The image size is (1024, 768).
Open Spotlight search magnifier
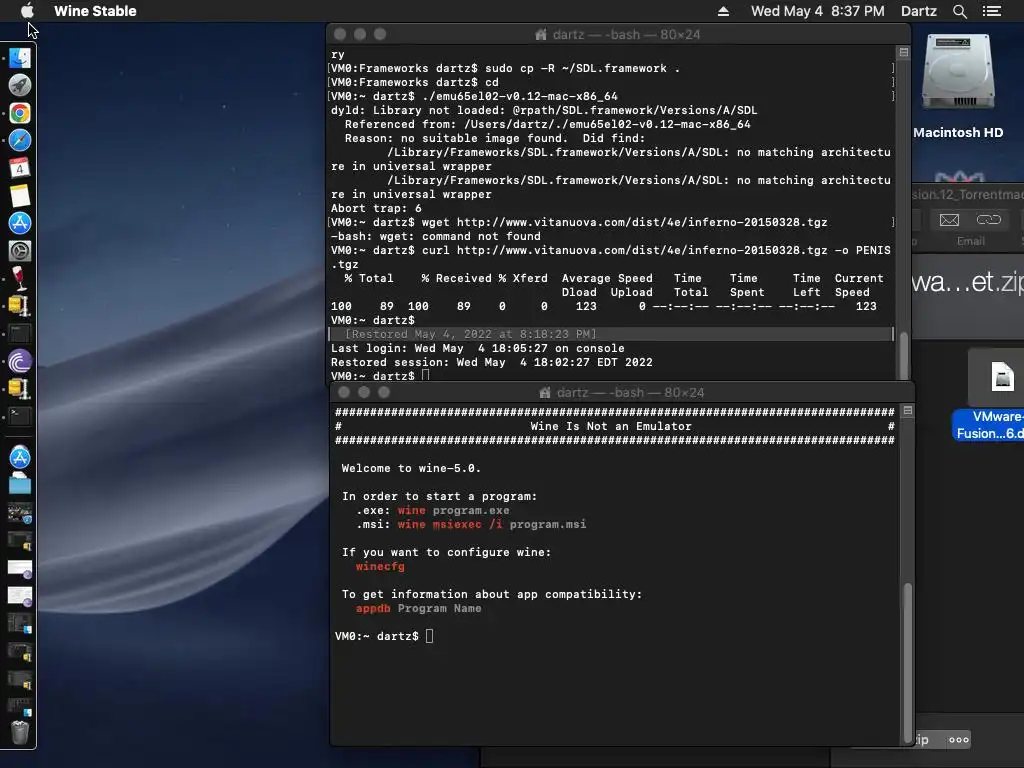coord(959,11)
